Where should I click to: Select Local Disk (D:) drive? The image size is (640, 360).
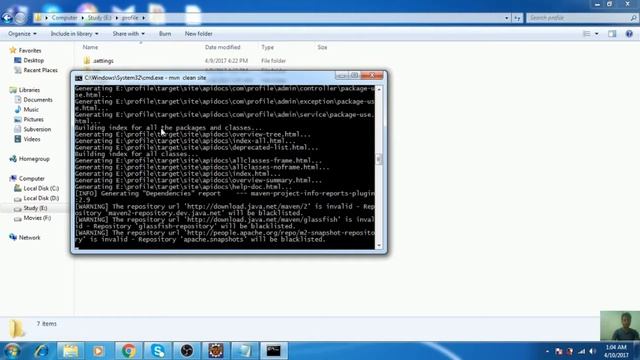41,198
